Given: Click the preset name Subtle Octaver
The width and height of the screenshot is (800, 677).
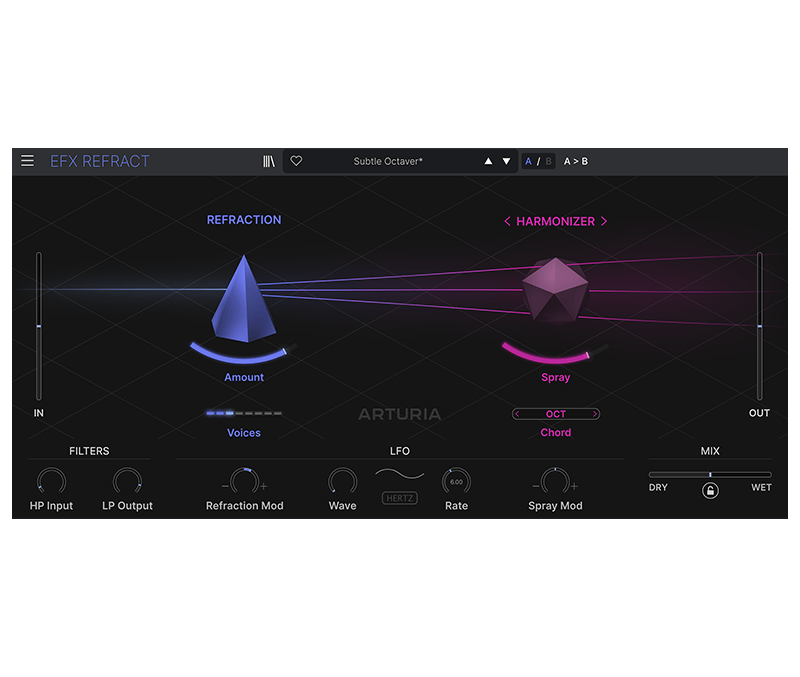Looking at the screenshot, I should click(388, 161).
